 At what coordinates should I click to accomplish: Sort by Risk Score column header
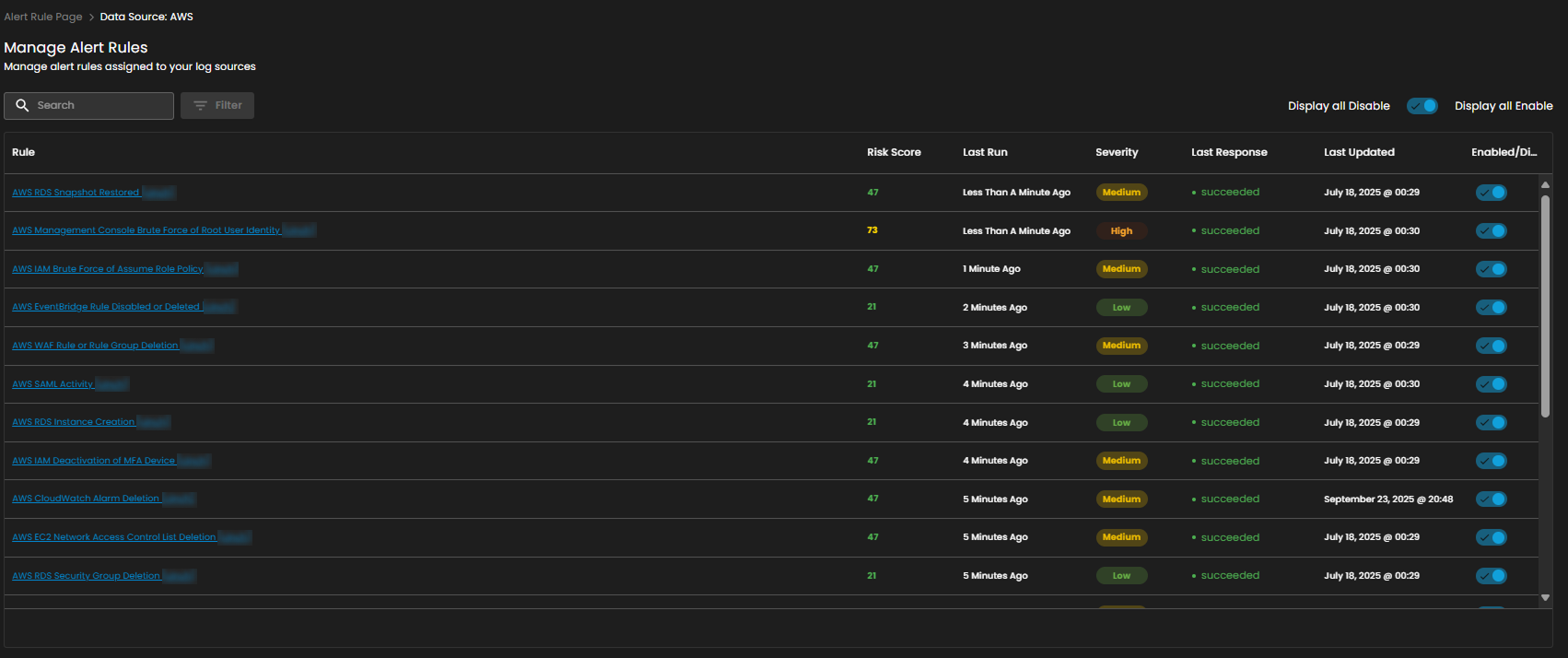(x=894, y=152)
